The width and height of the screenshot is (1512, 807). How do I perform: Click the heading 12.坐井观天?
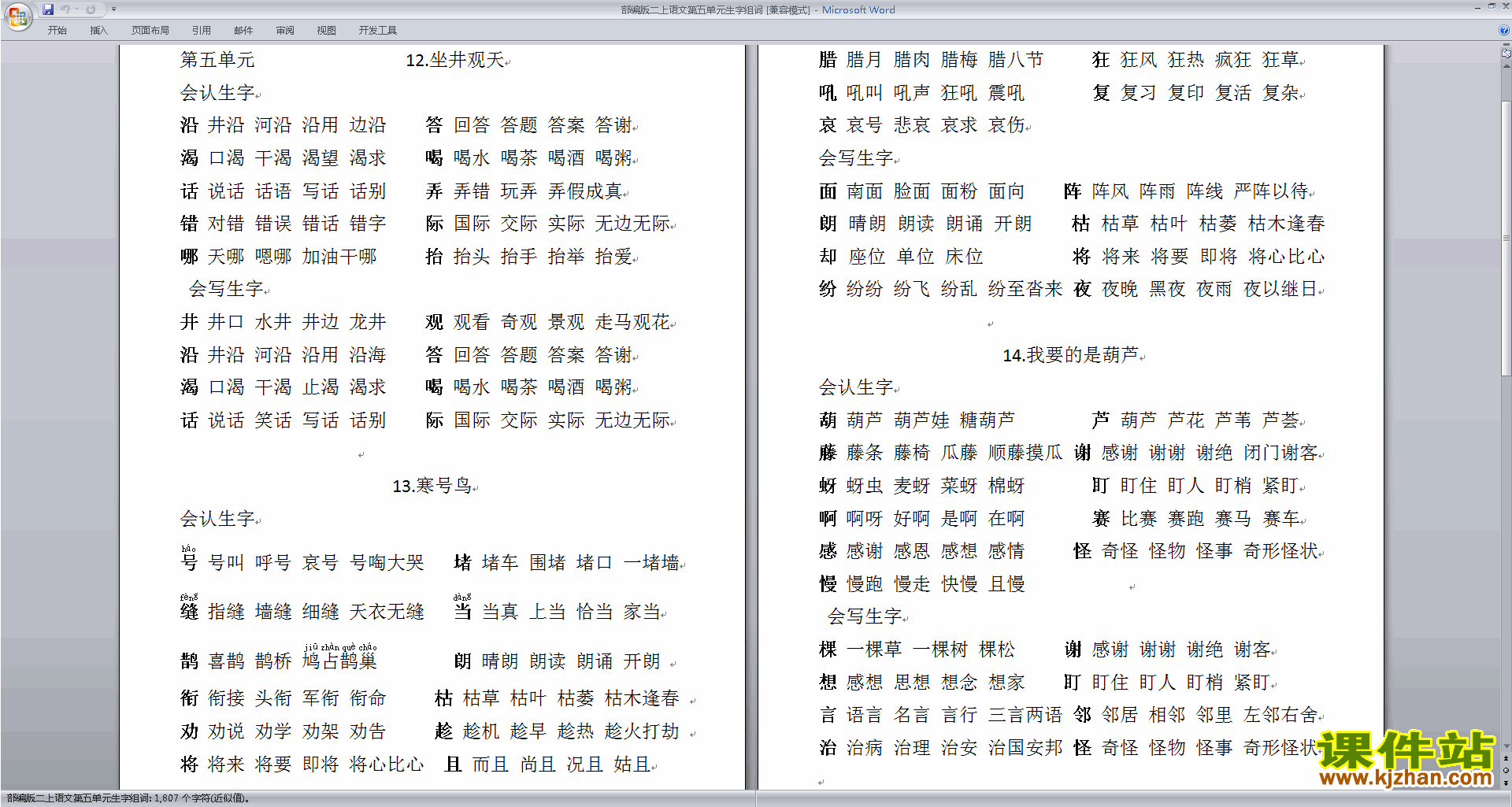455,61
